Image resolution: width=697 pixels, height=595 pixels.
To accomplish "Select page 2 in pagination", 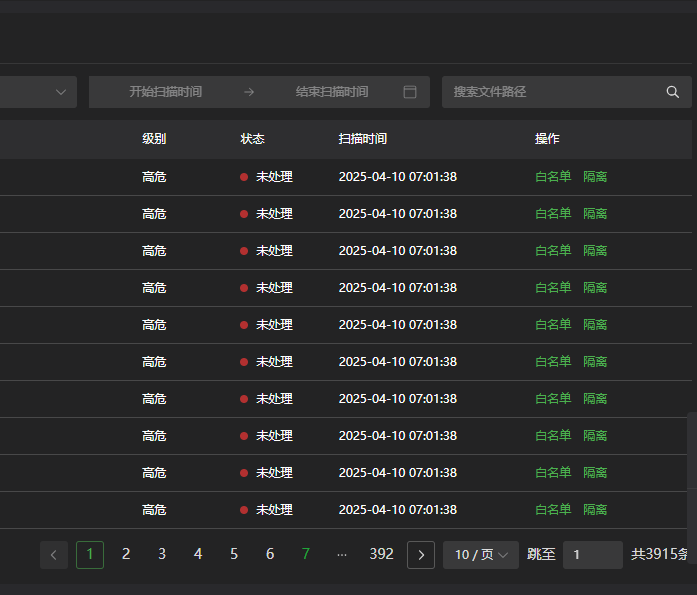I will coord(126,554).
